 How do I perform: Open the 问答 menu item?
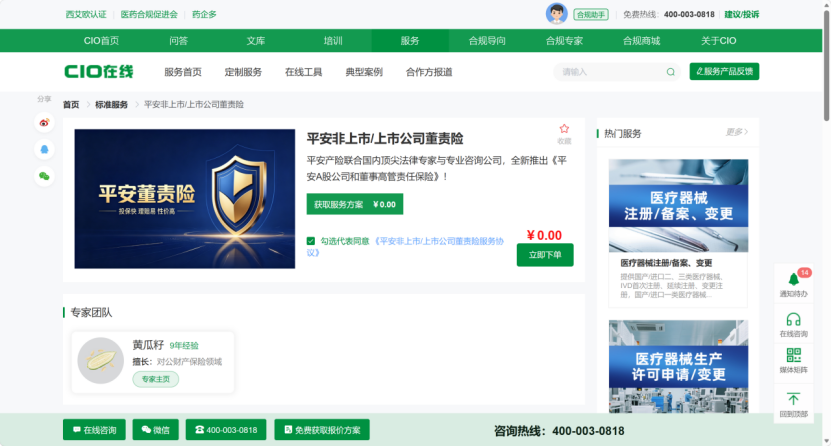click(x=178, y=41)
